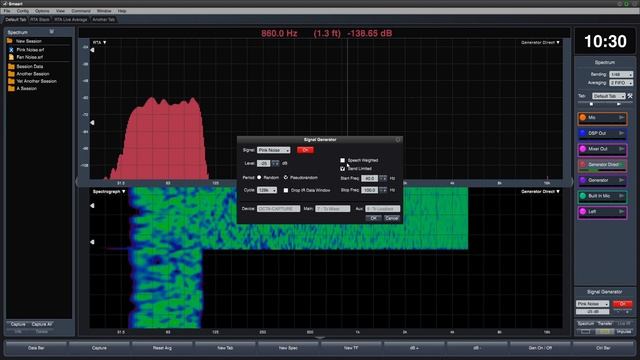The height and width of the screenshot is (360, 640).
Task: Click the New Session folder icon
Action: pyautogui.click(x=10, y=41)
